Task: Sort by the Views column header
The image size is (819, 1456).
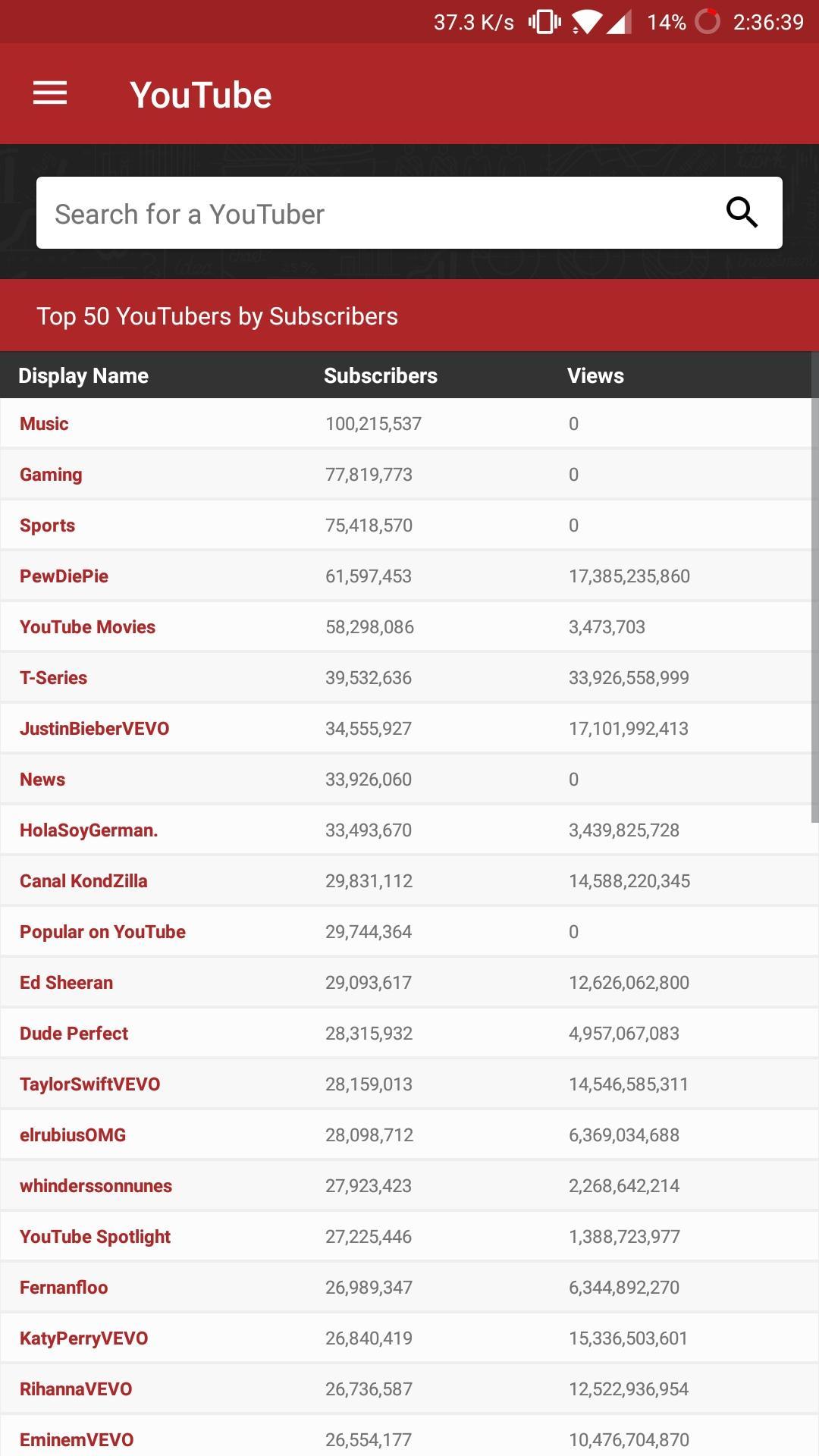Action: point(595,376)
